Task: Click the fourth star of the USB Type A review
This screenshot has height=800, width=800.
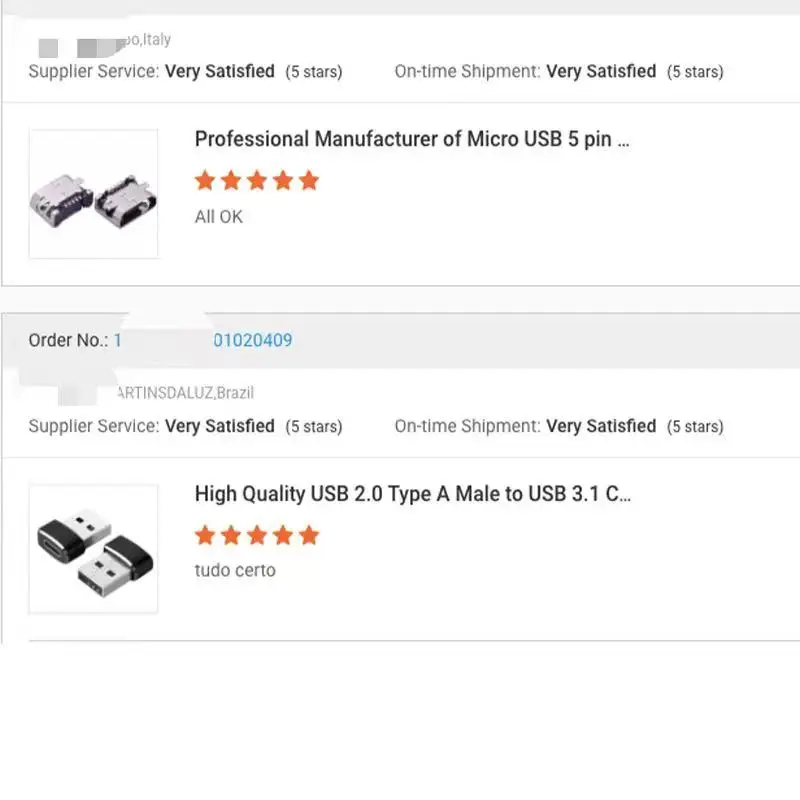Action: pos(283,535)
